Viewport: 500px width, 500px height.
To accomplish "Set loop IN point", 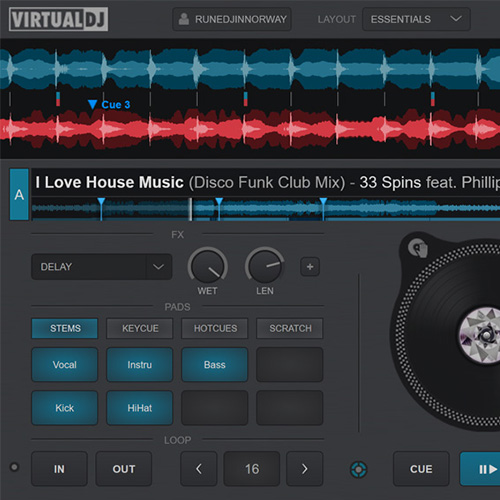I will pyautogui.click(x=59, y=469).
